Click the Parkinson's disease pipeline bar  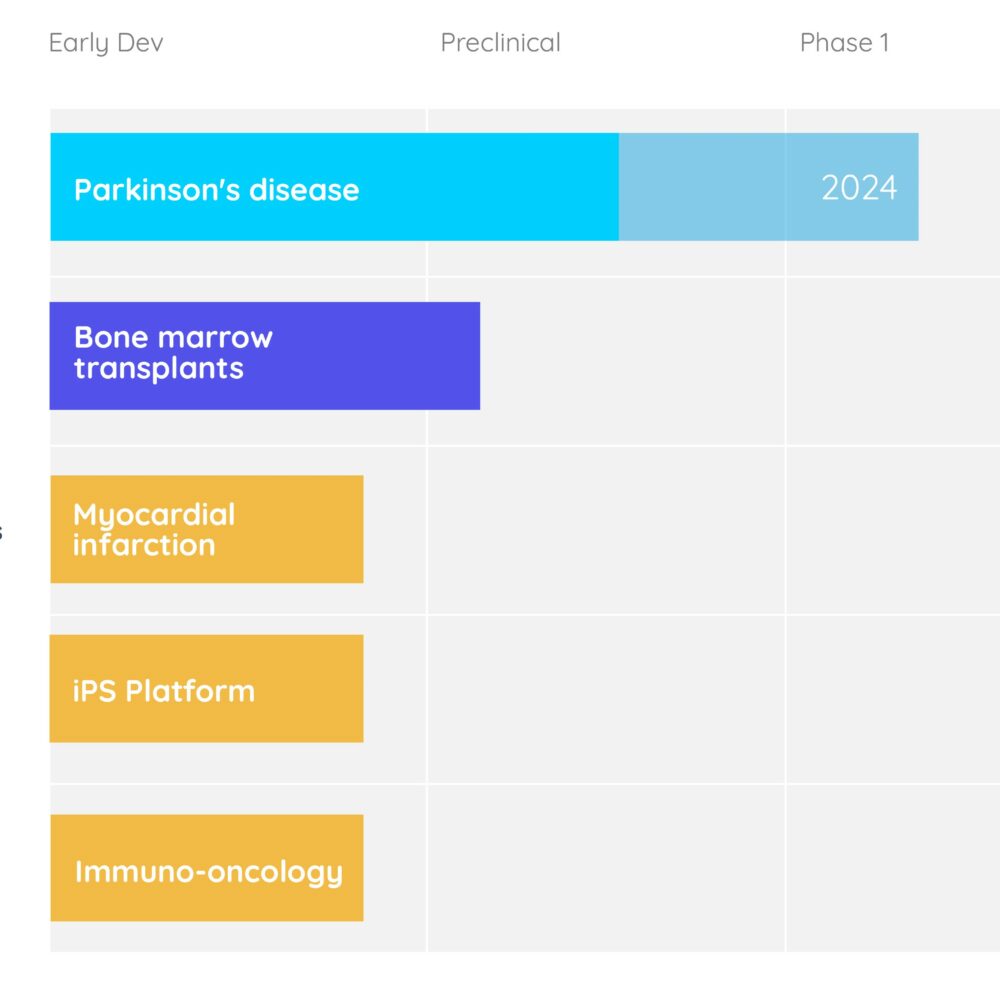pyautogui.click(x=484, y=187)
